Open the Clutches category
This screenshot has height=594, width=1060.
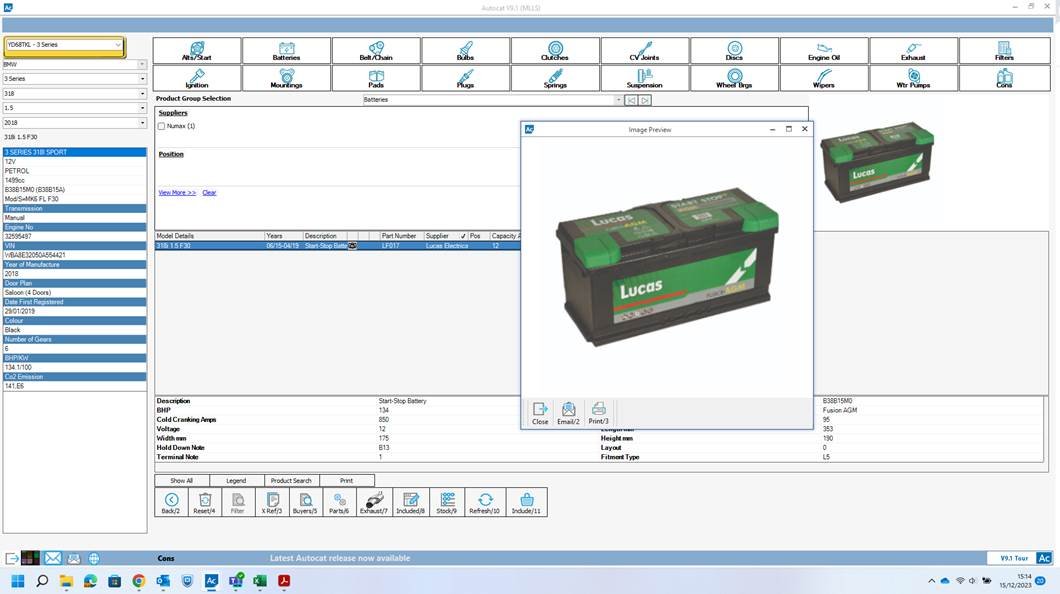click(555, 51)
